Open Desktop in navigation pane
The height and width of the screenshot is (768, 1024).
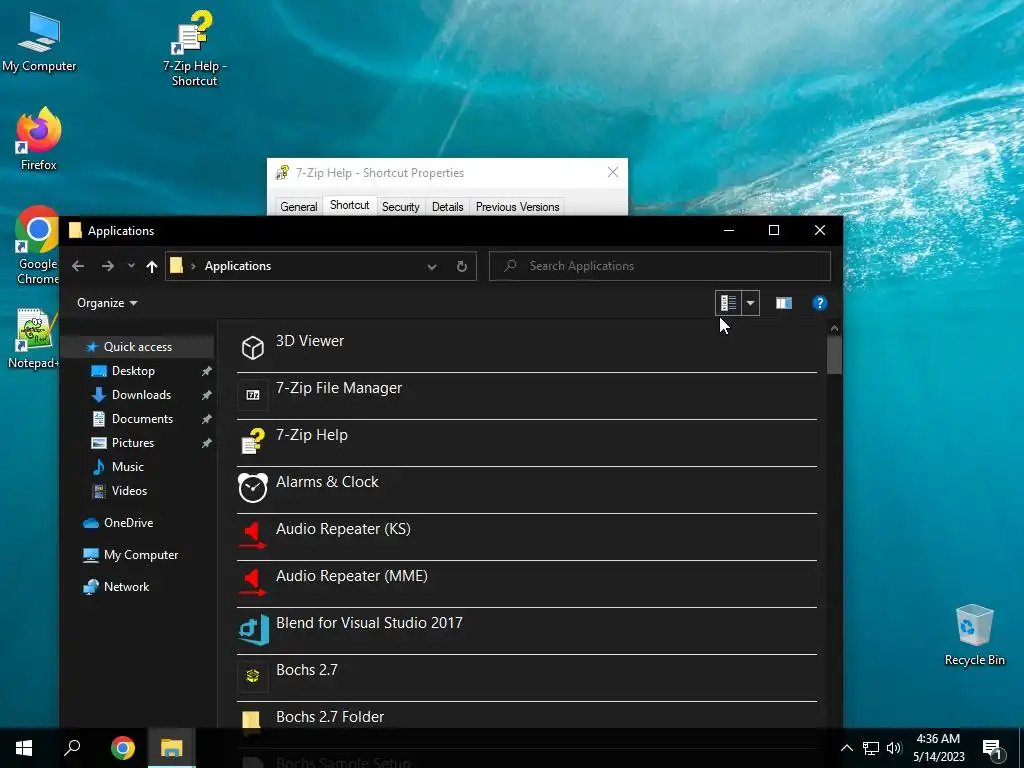coord(133,371)
